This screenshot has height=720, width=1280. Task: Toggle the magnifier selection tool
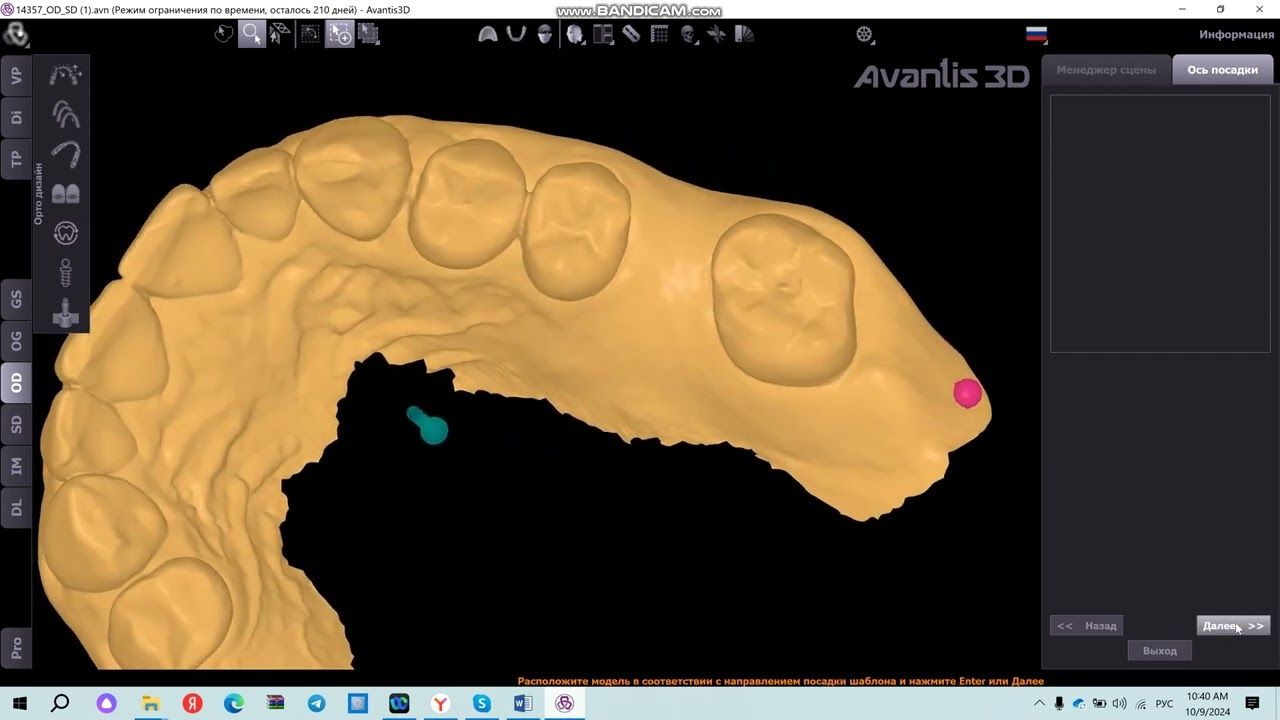click(251, 34)
